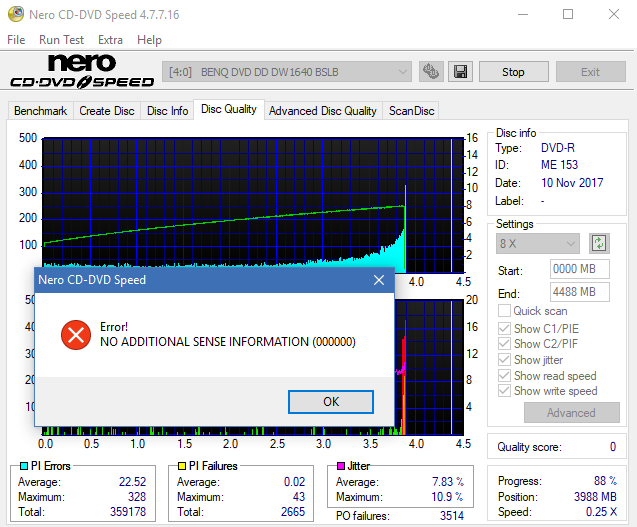Switch to the Benchmark tab

pyautogui.click(x=40, y=111)
